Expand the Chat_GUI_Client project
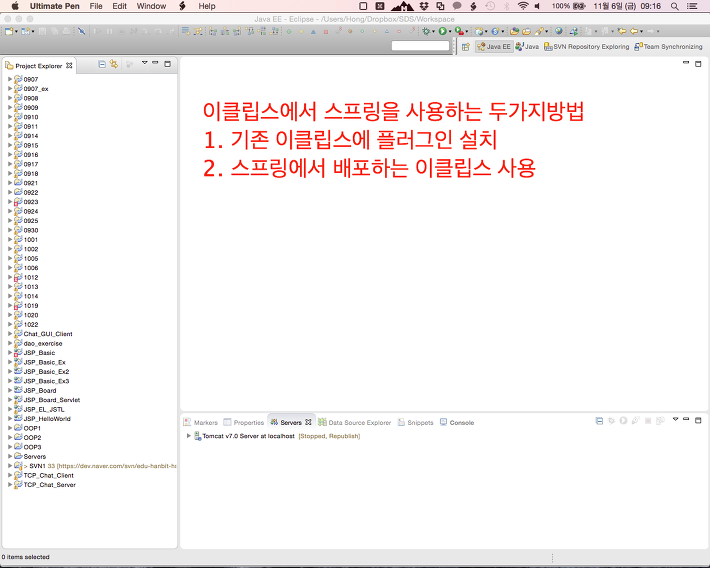The width and height of the screenshot is (710, 568). tap(10, 334)
